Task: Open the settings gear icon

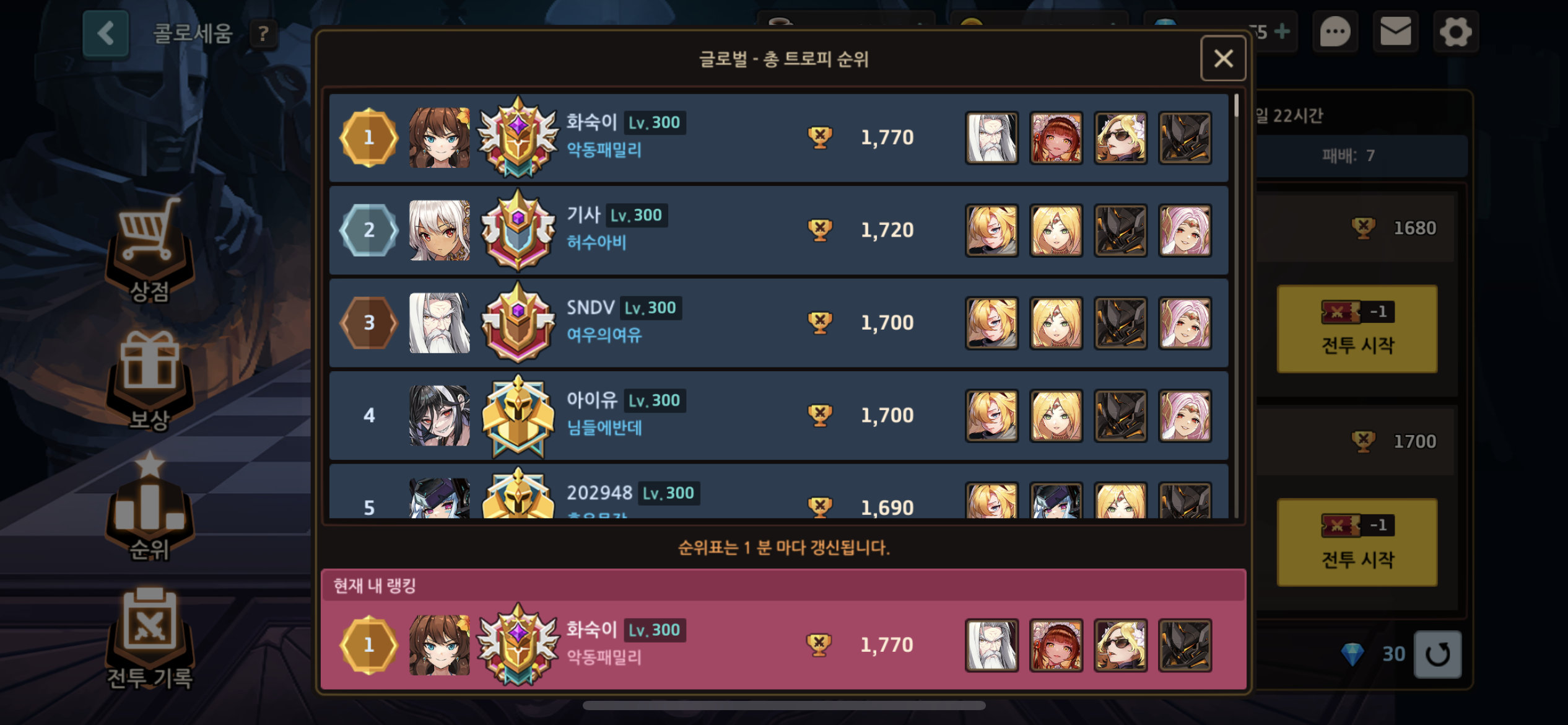Action: (1455, 32)
